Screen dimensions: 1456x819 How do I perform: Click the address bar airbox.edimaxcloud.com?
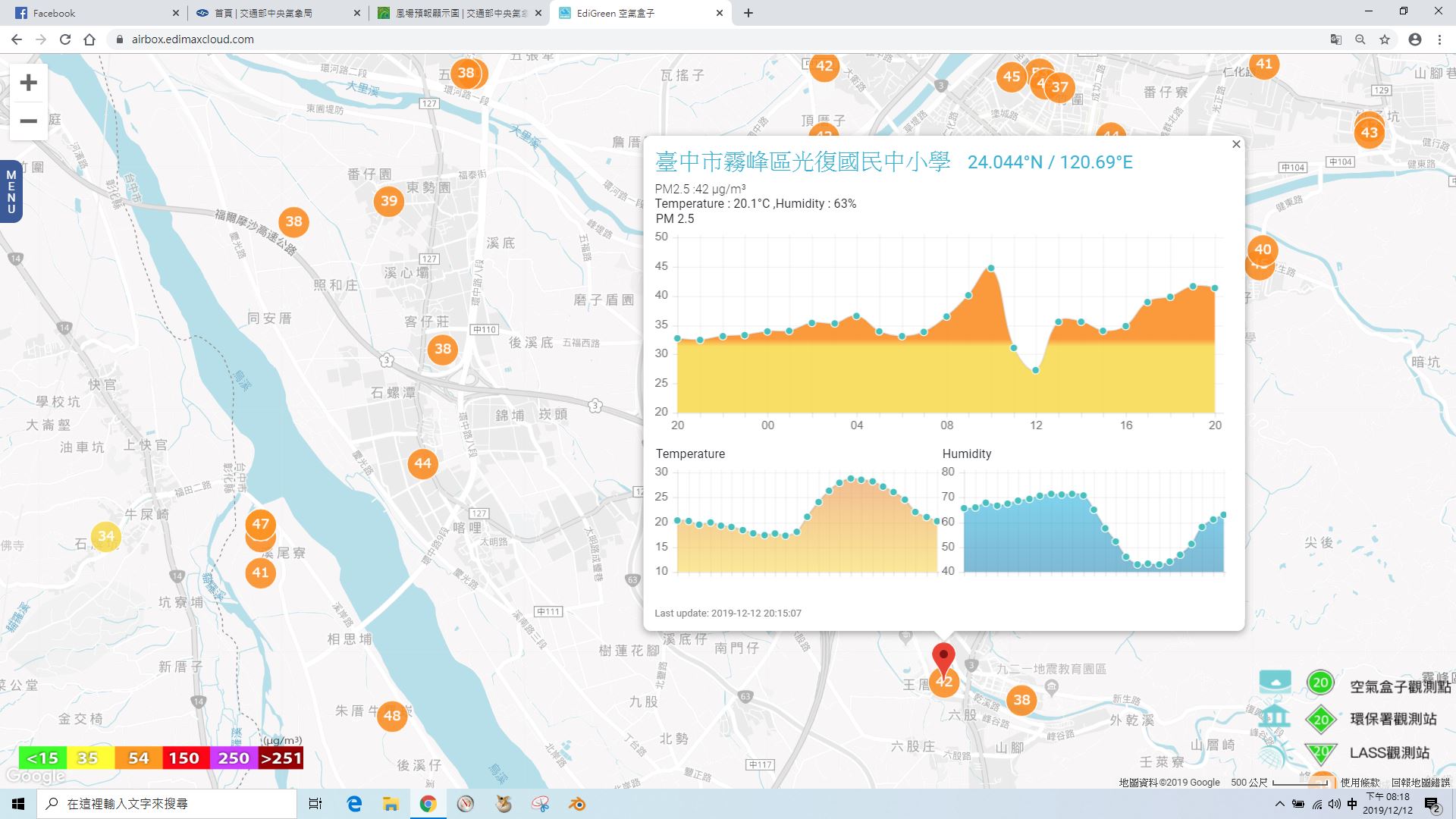[193, 39]
